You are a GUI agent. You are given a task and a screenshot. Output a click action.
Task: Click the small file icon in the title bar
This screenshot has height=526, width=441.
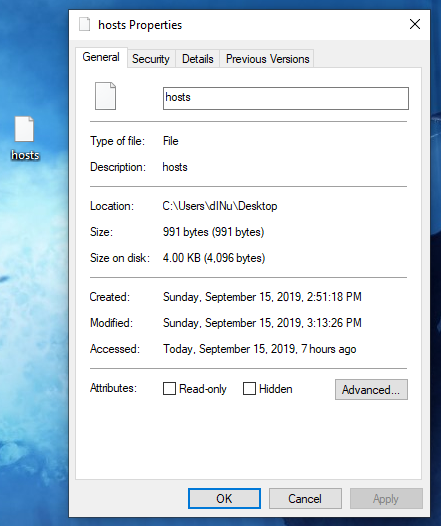[85, 24]
